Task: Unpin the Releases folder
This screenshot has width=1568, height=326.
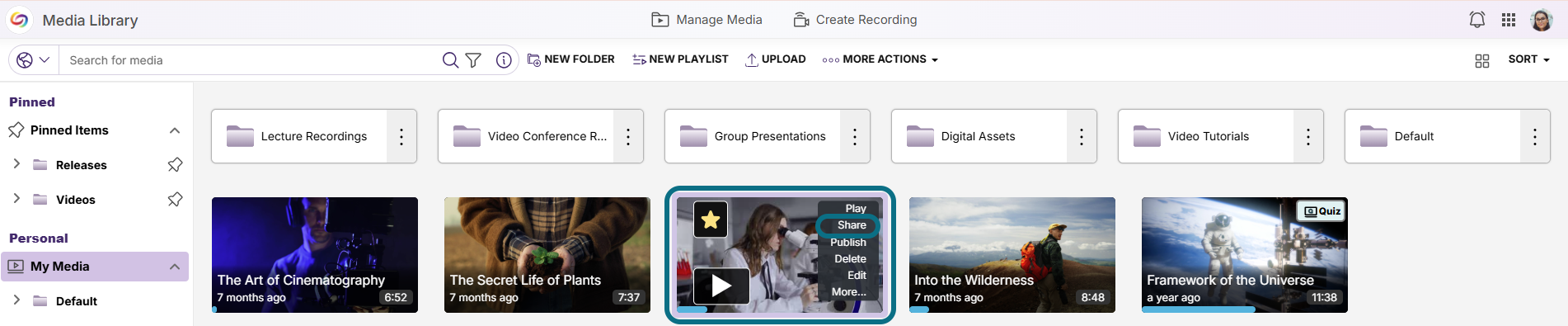Action: pyautogui.click(x=175, y=165)
